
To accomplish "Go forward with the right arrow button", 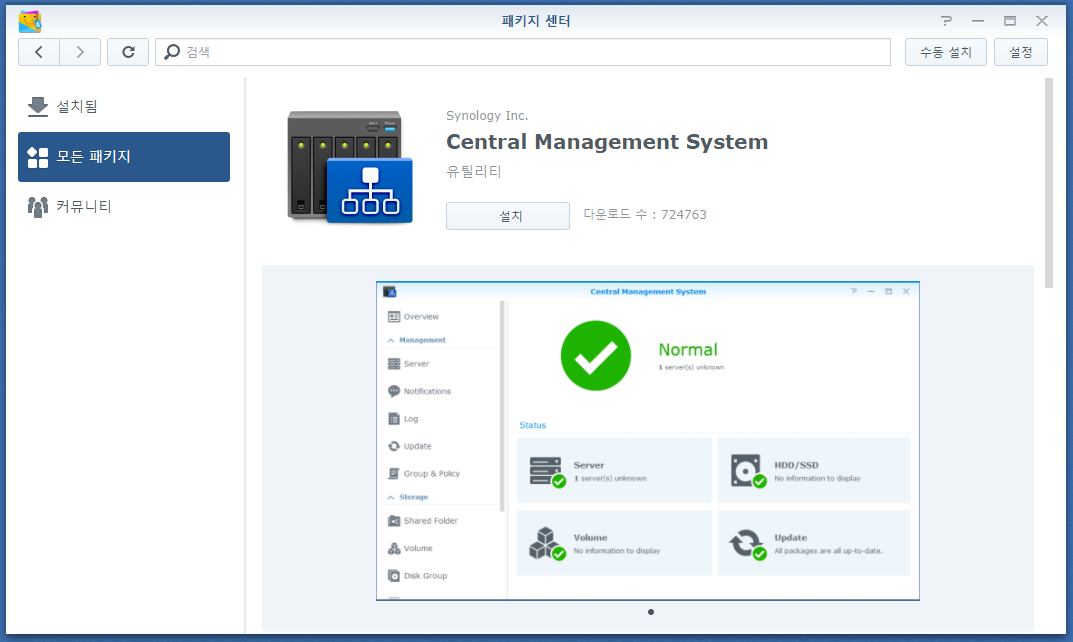I will coord(80,52).
